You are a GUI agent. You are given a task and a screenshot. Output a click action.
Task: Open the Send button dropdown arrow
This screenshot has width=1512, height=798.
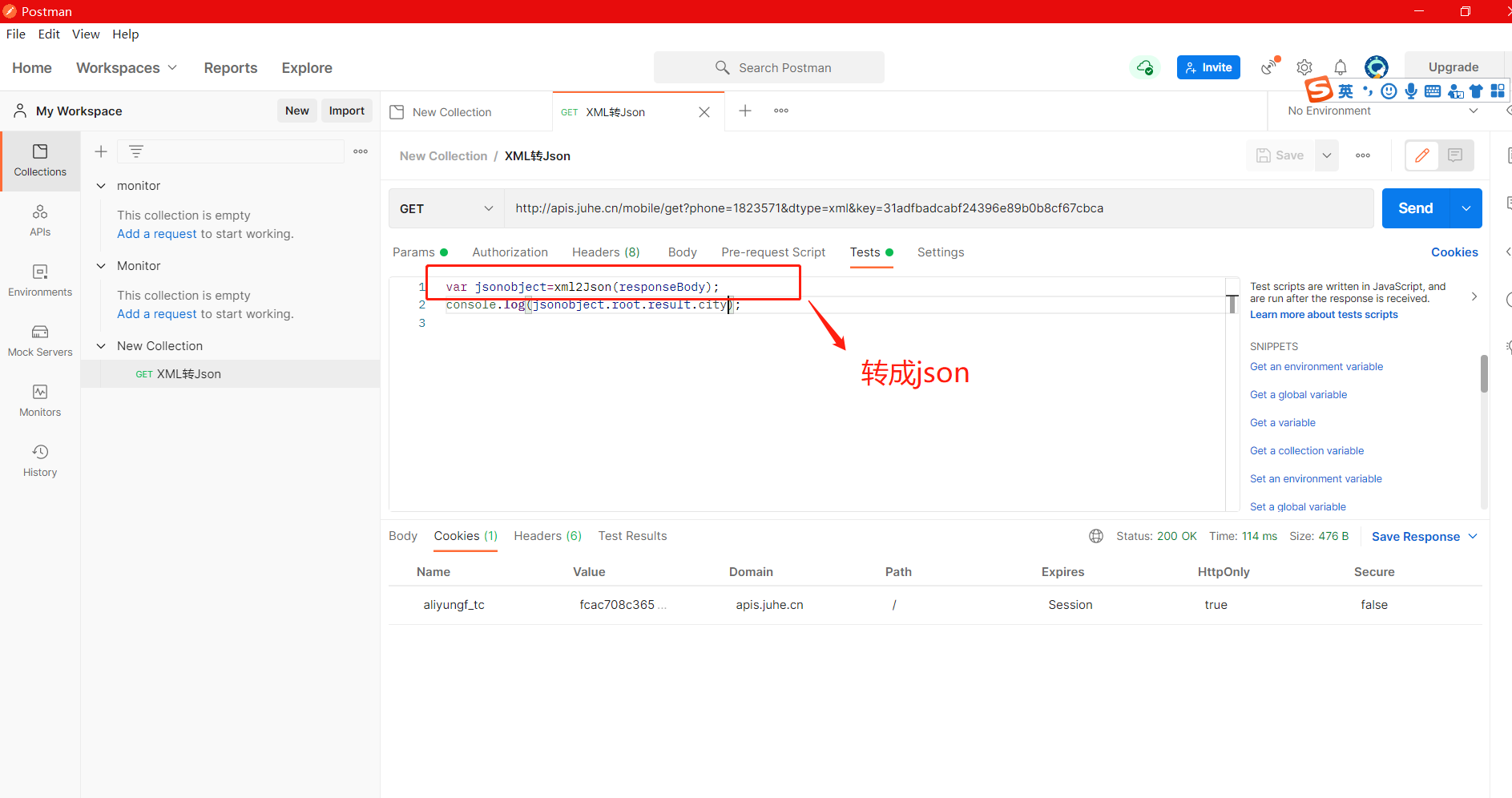point(1466,208)
